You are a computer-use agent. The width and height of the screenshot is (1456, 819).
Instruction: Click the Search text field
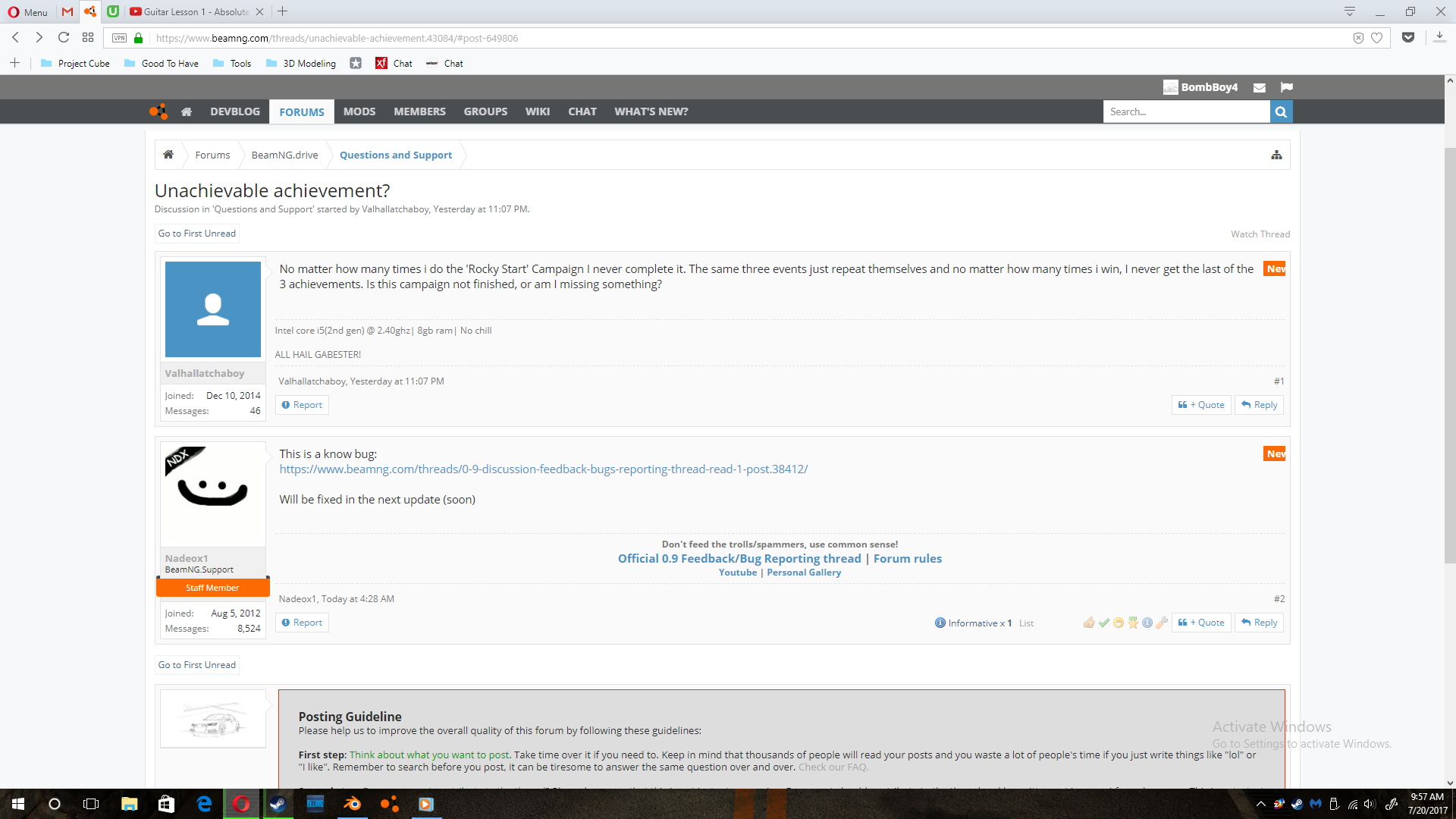tap(1185, 111)
